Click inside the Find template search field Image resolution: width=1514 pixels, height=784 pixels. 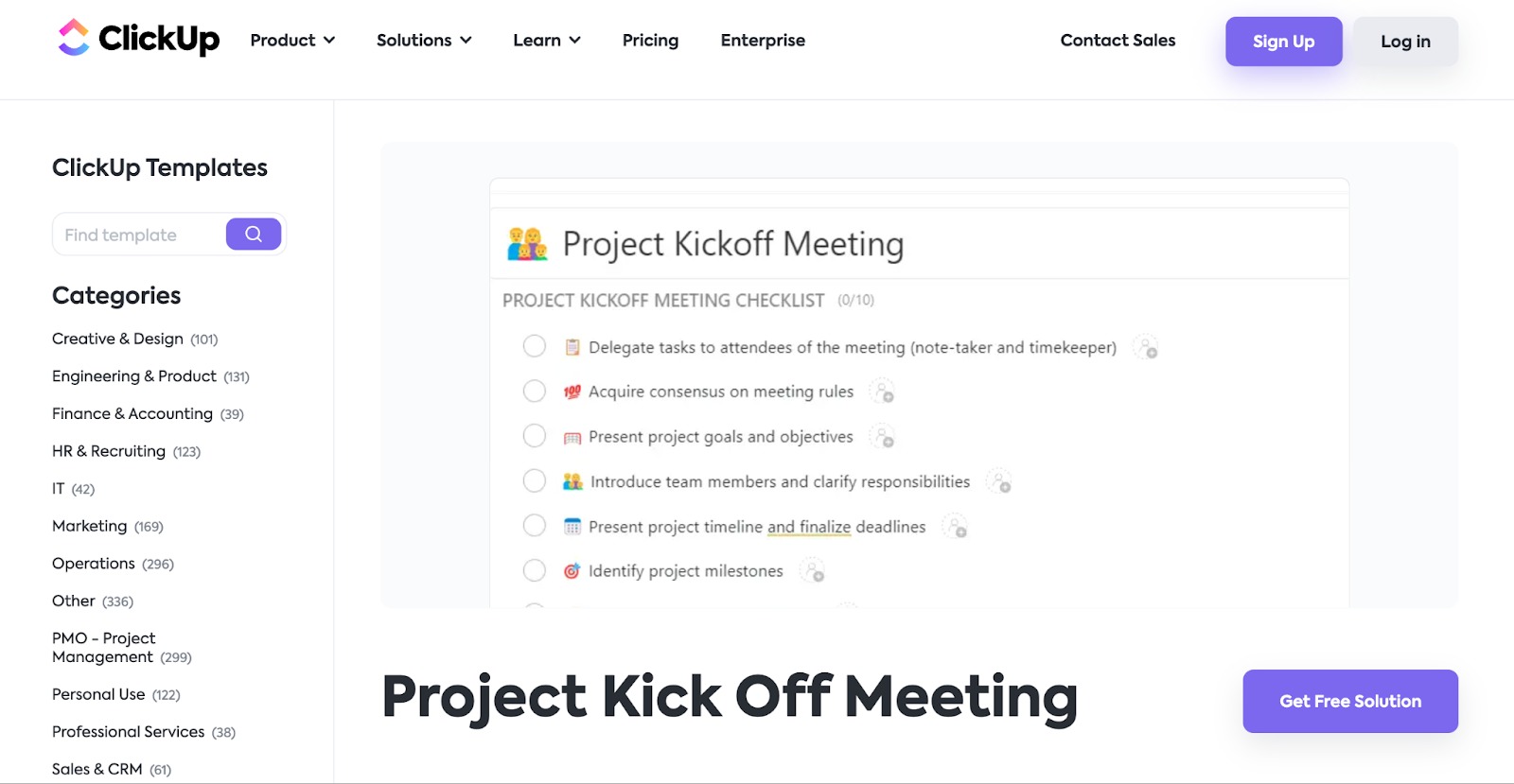tap(132, 234)
